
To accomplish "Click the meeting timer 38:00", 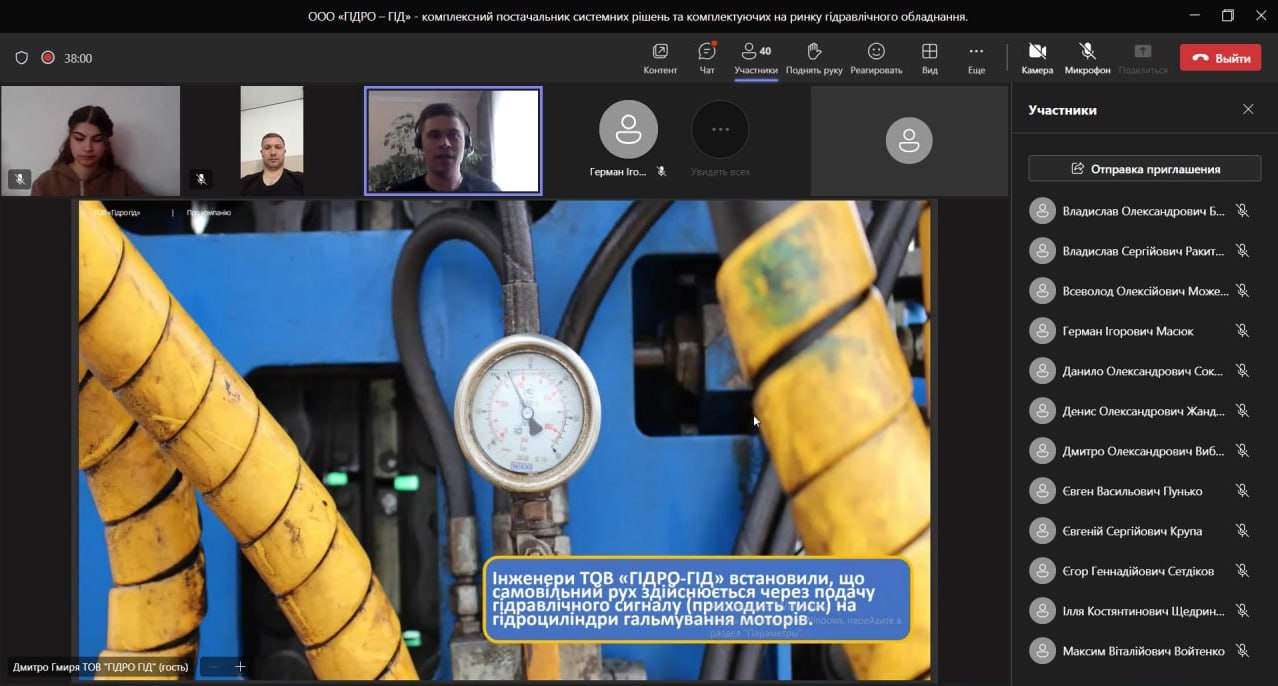I will (x=78, y=58).
